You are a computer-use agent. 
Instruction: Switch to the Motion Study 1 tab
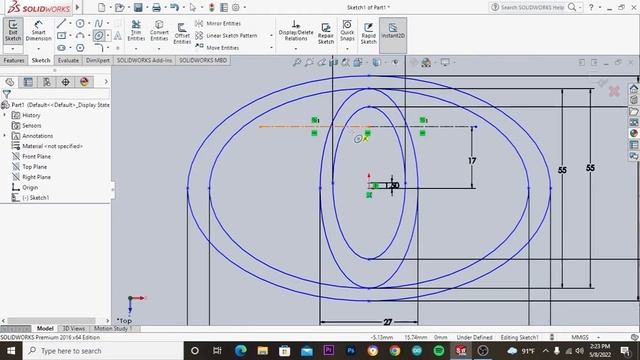point(113,329)
